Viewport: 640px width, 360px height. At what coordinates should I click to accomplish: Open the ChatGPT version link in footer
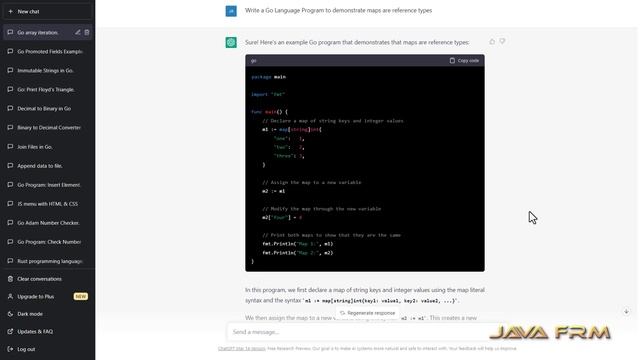coord(242,349)
